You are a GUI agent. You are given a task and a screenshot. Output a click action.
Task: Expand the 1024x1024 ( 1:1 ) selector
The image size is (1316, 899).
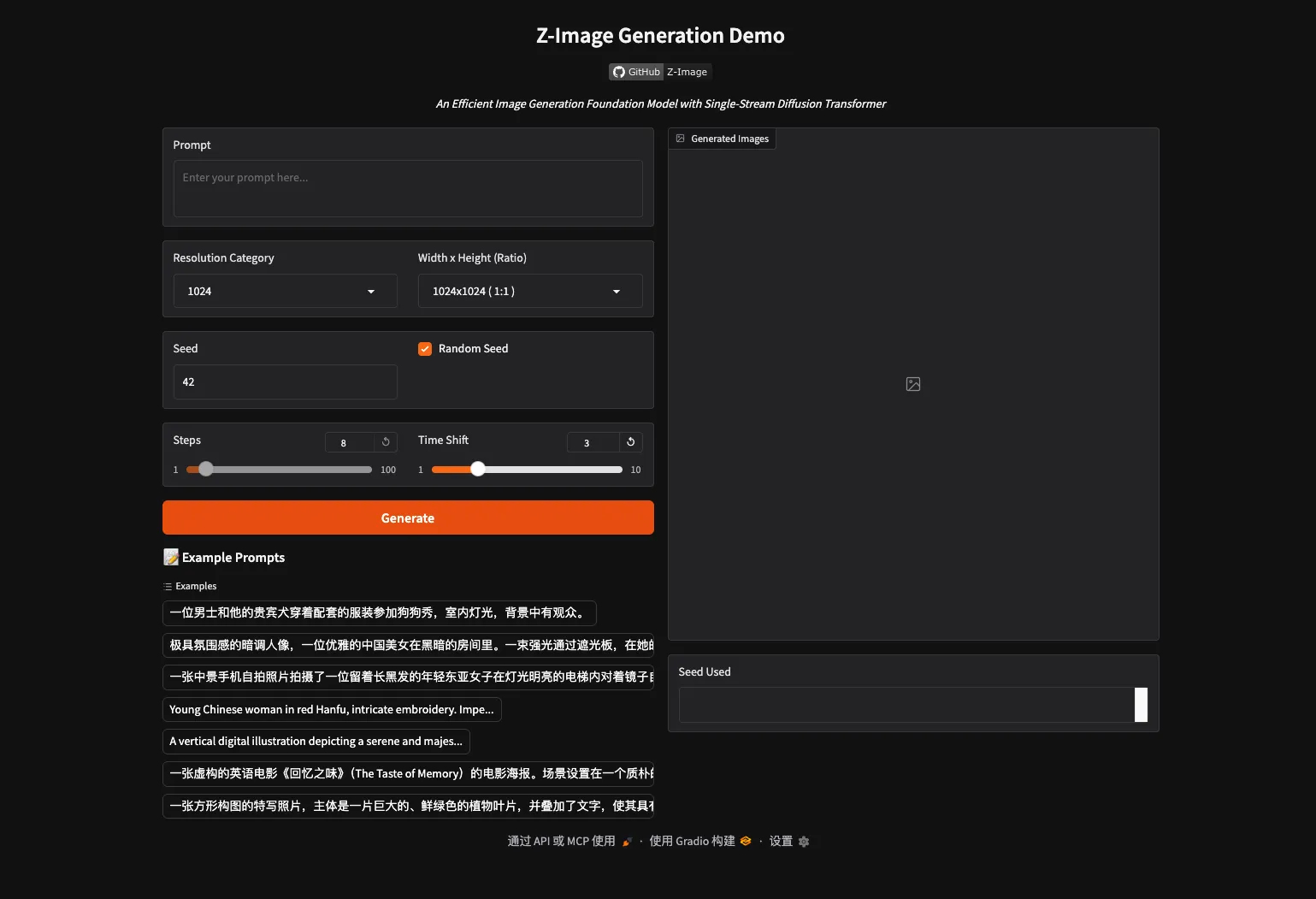(529, 291)
